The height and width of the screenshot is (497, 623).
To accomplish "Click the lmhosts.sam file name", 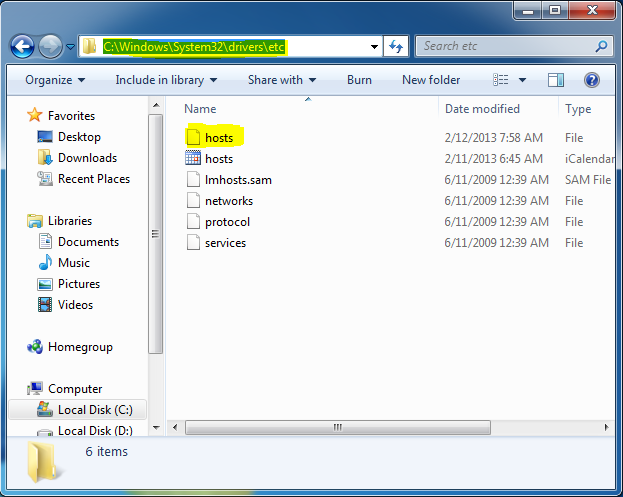I will click(x=238, y=180).
